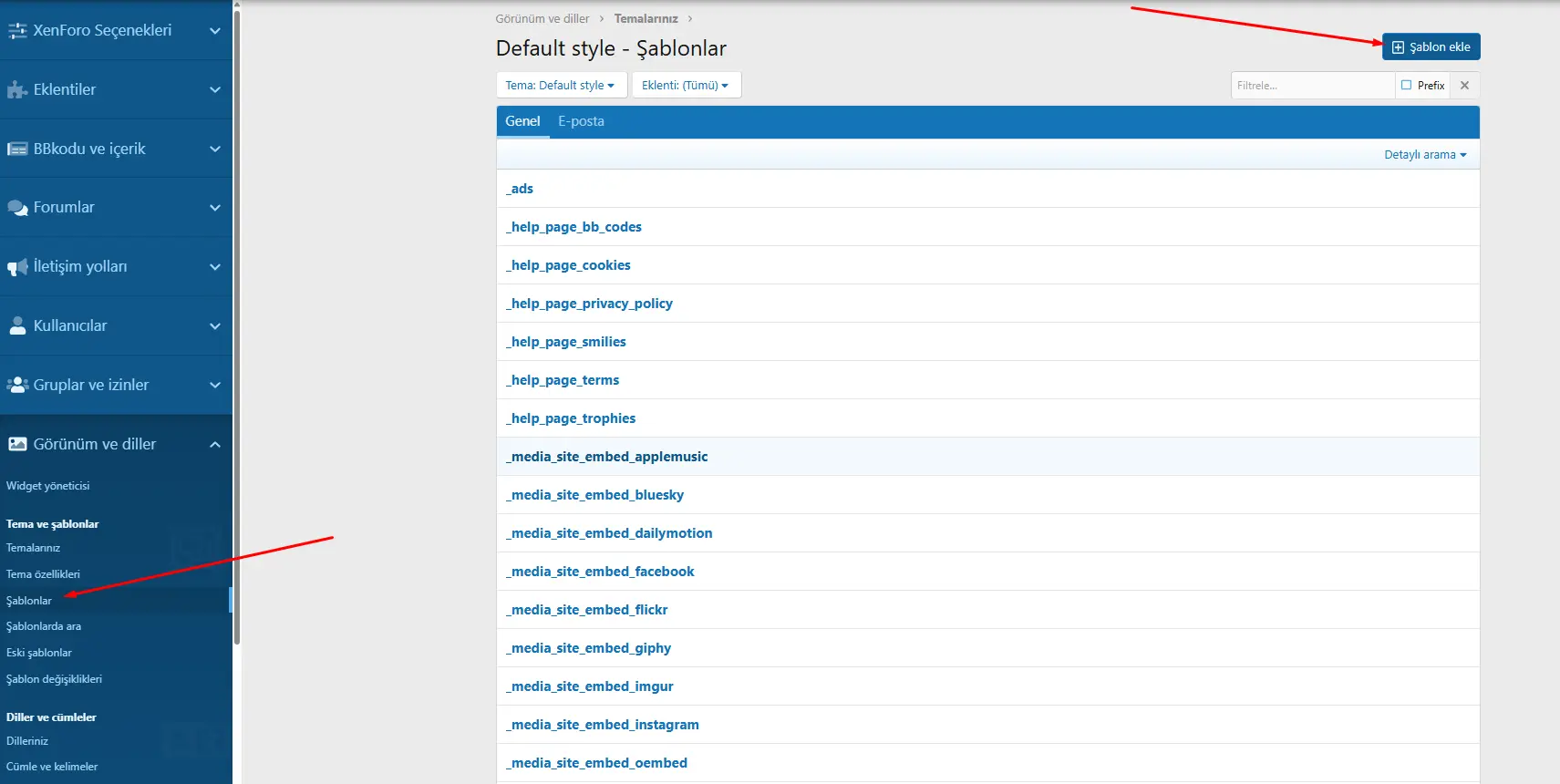Focus the Filtrele... filter input

(1313, 86)
